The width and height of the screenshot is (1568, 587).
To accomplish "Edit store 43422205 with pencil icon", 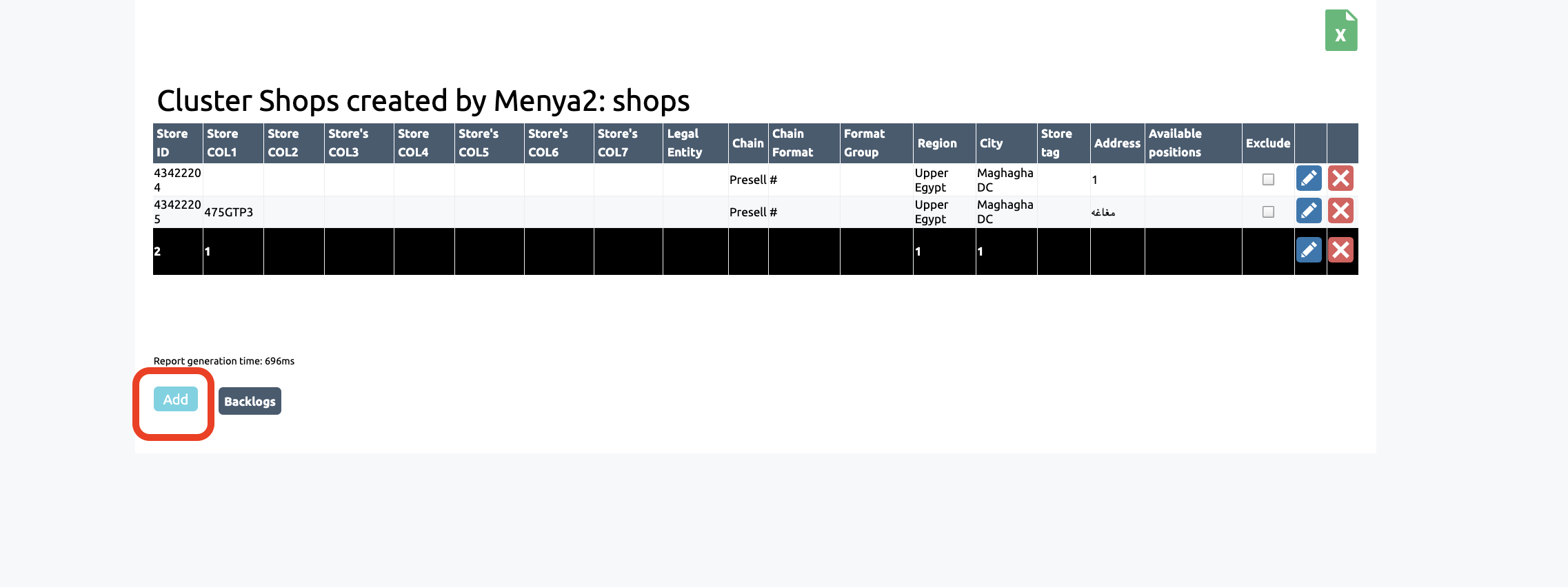I will (x=1309, y=211).
